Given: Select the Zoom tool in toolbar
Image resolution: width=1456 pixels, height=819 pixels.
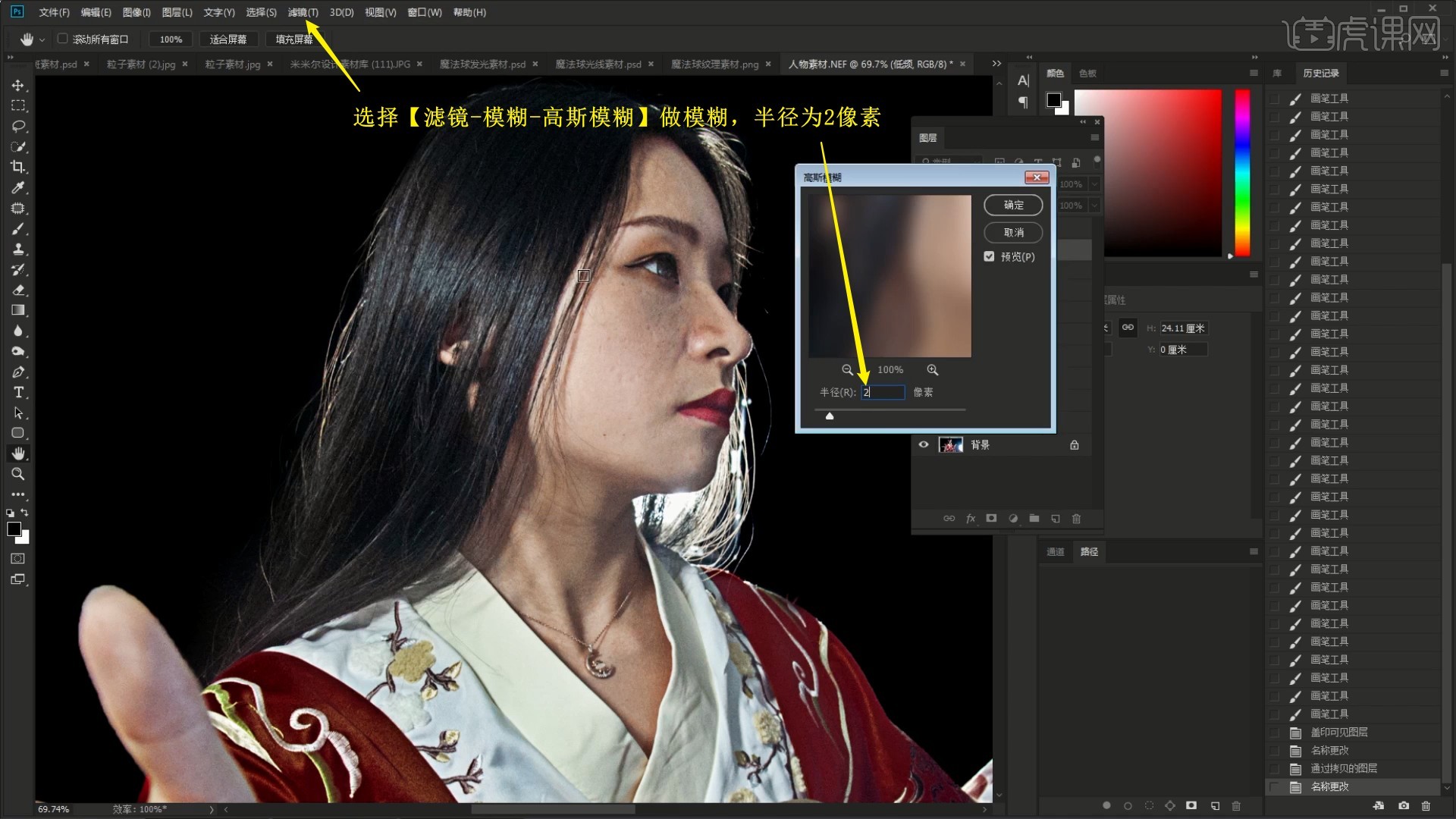Looking at the screenshot, I should point(18,474).
